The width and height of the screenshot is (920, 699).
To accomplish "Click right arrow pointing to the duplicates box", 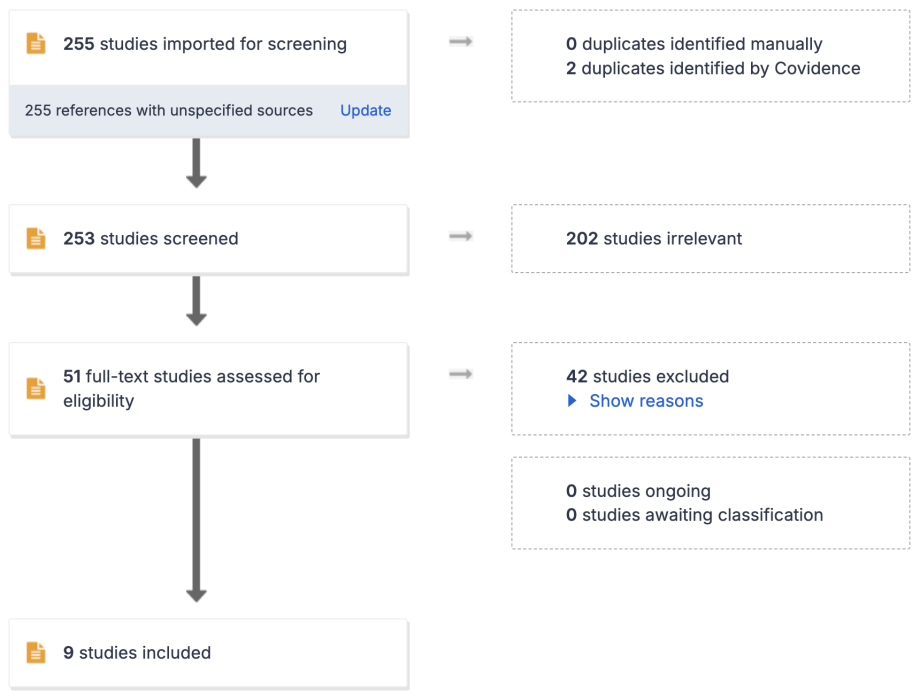I will pyautogui.click(x=460, y=42).
